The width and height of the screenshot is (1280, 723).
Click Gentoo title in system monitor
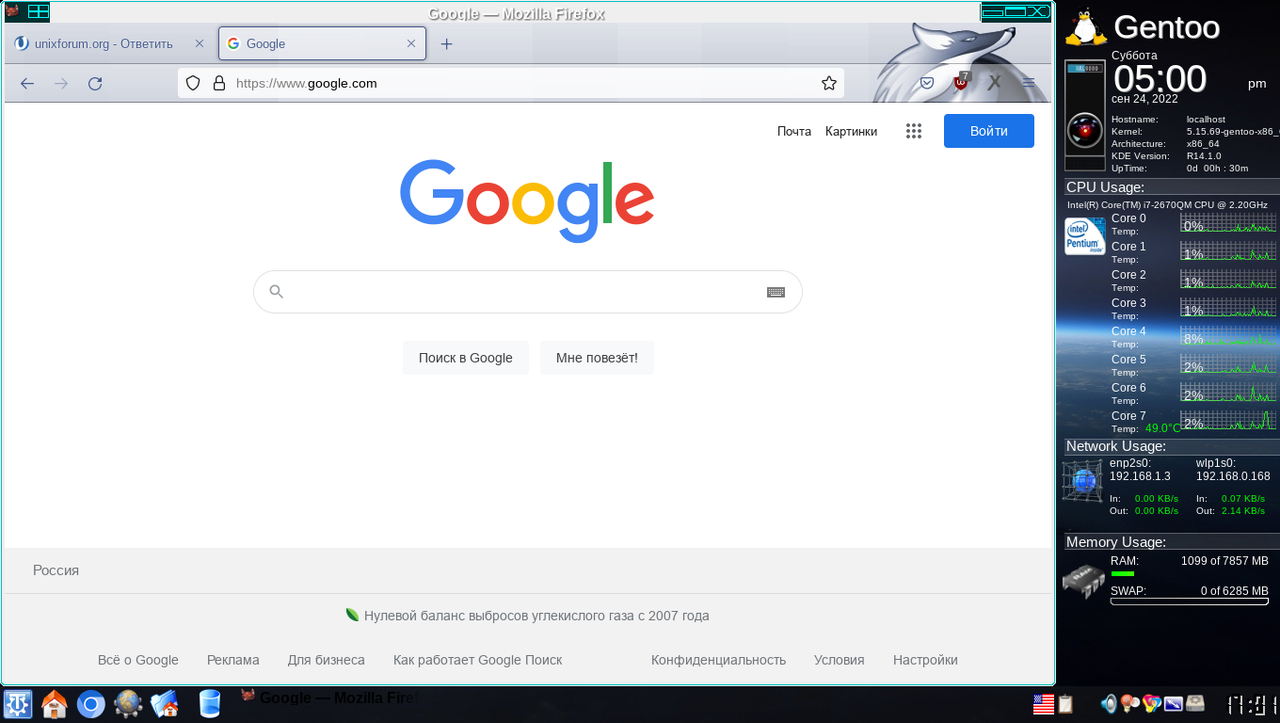pyautogui.click(x=1166, y=27)
